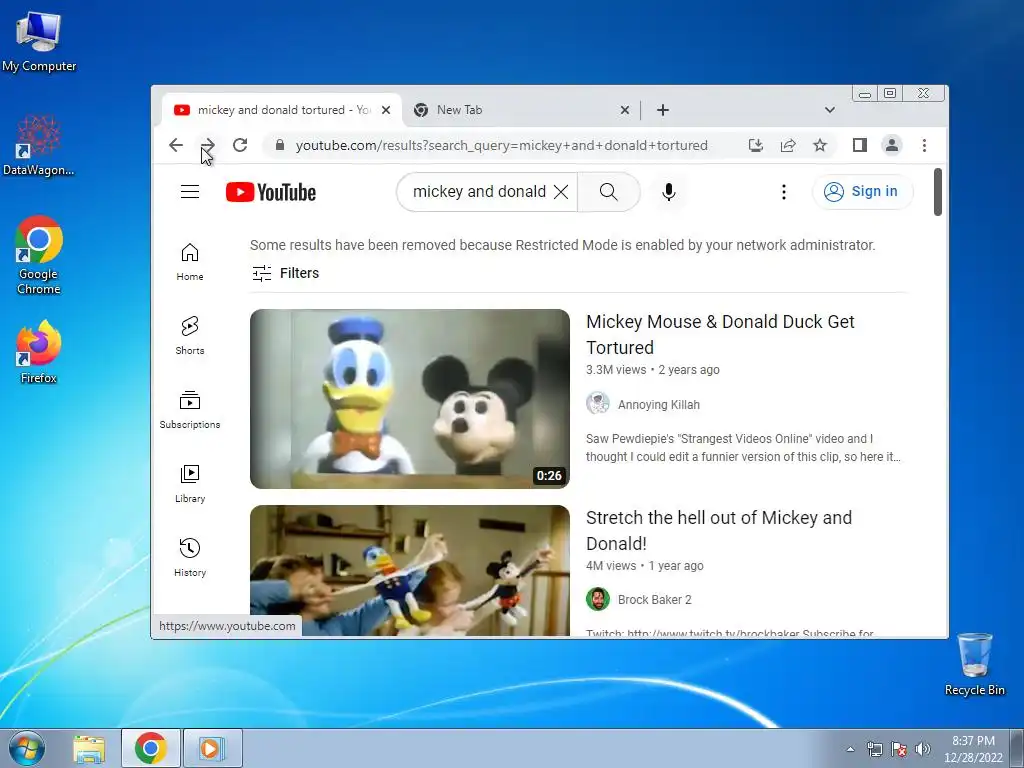Open Windows Explorer from the taskbar
Viewport: 1024px width, 768px height.
(89, 748)
